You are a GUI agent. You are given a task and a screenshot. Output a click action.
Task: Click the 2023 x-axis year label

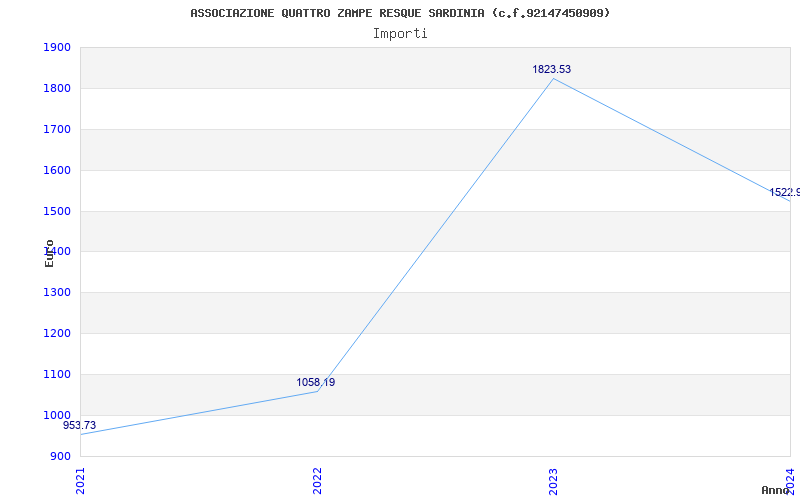554,481
